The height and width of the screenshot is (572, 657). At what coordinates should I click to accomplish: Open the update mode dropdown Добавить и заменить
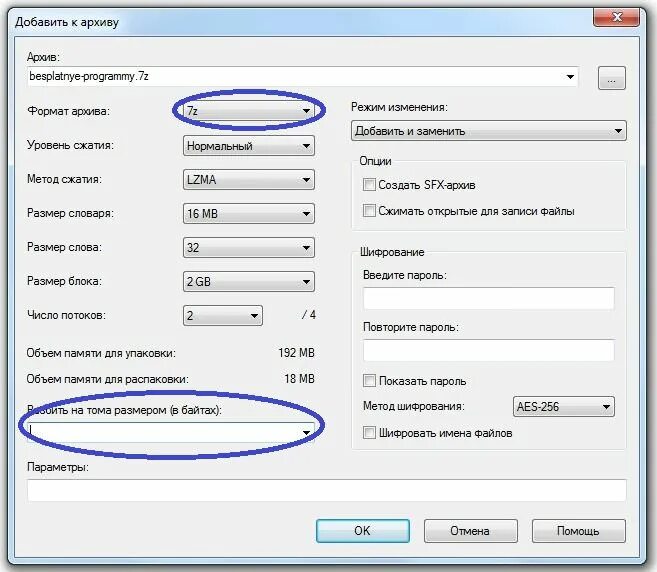pyautogui.click(x=489, y=131)
